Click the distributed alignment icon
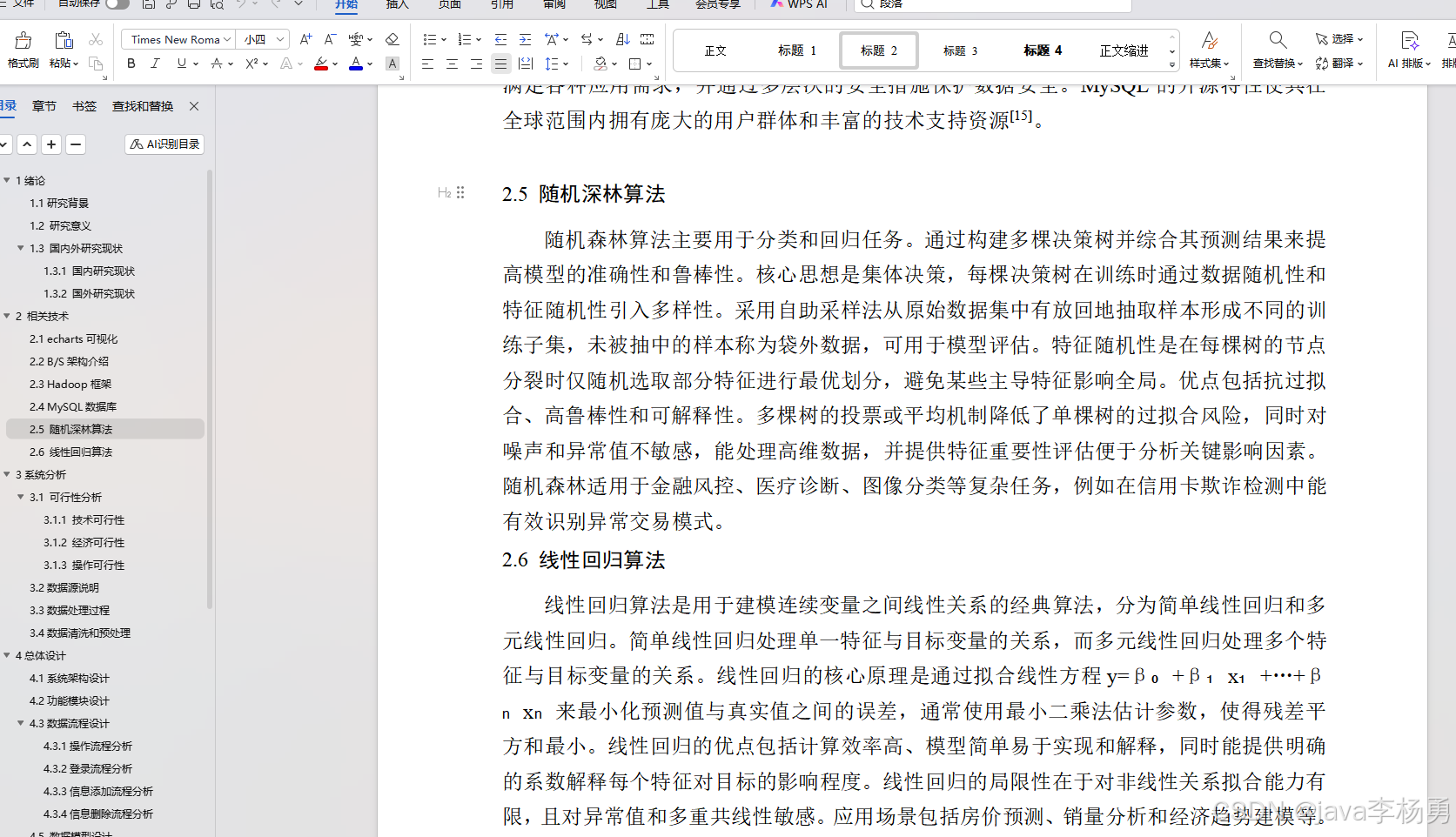Screen dimensions: 1456x837 525,64
